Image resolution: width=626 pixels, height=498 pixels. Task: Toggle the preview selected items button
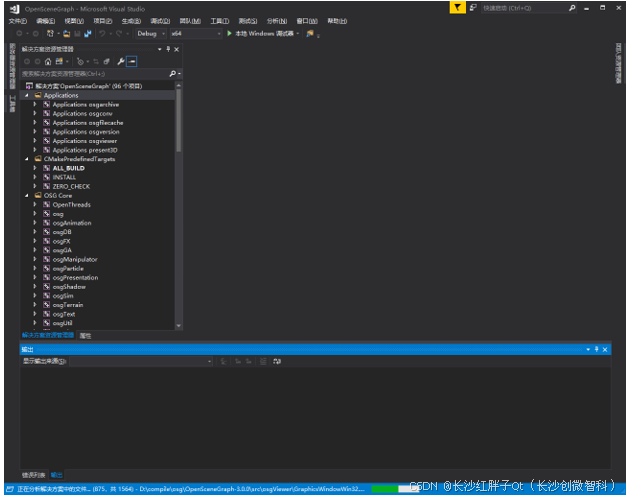132,61
